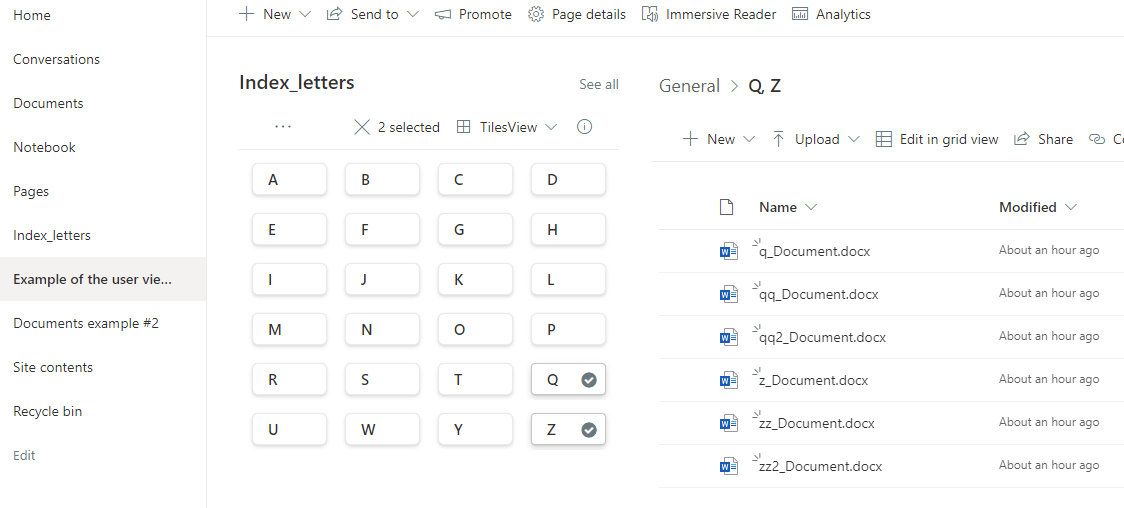
Task: Expand the library New dropdown chevron
Action: 748,139
